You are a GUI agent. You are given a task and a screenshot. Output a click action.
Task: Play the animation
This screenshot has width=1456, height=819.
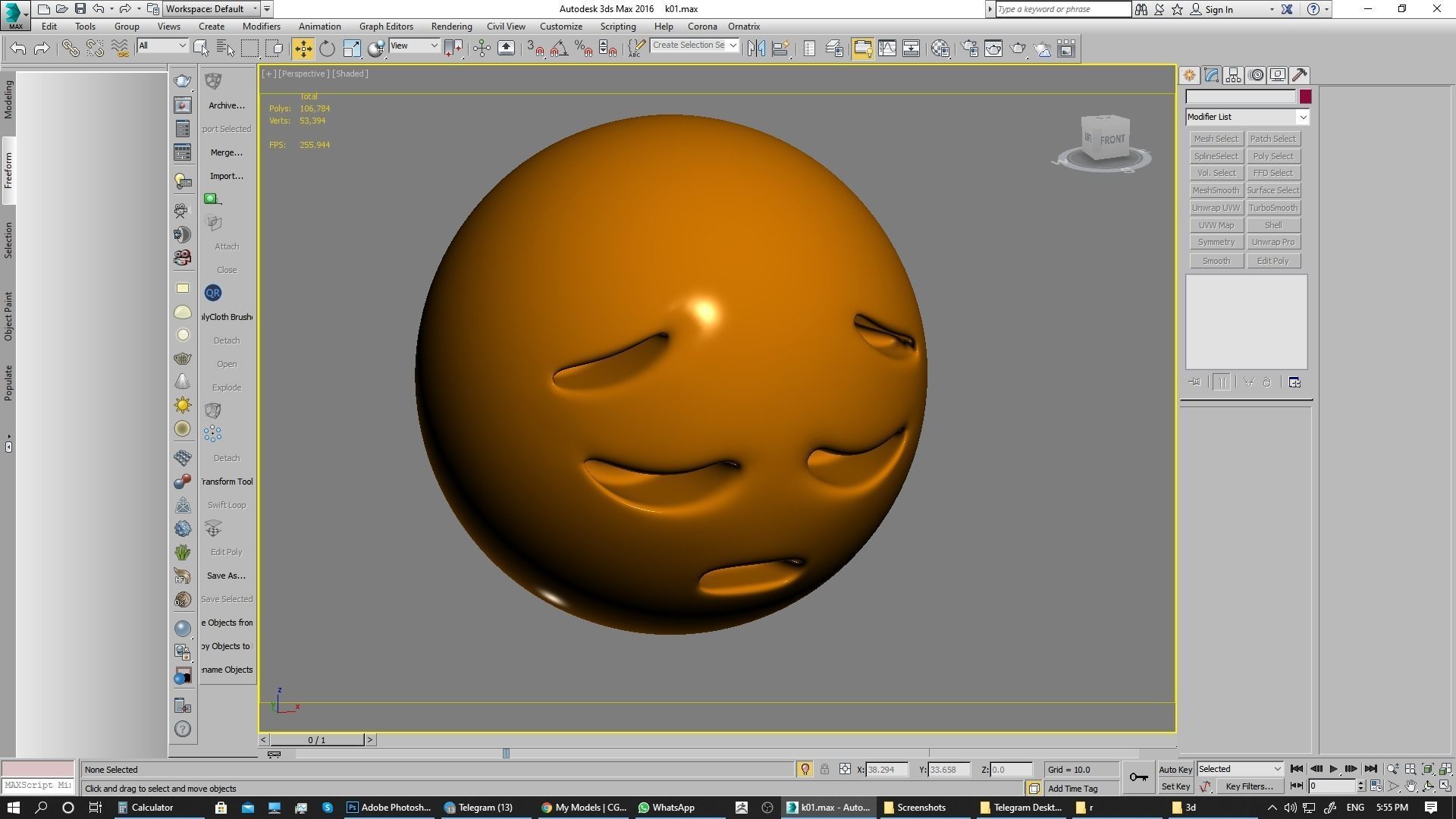[1333, 769]
